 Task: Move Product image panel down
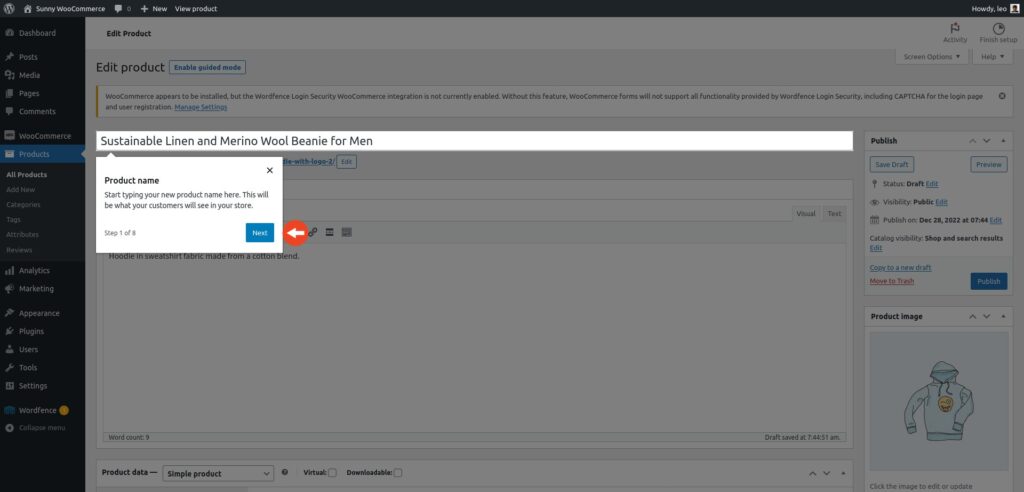(987, 316)
